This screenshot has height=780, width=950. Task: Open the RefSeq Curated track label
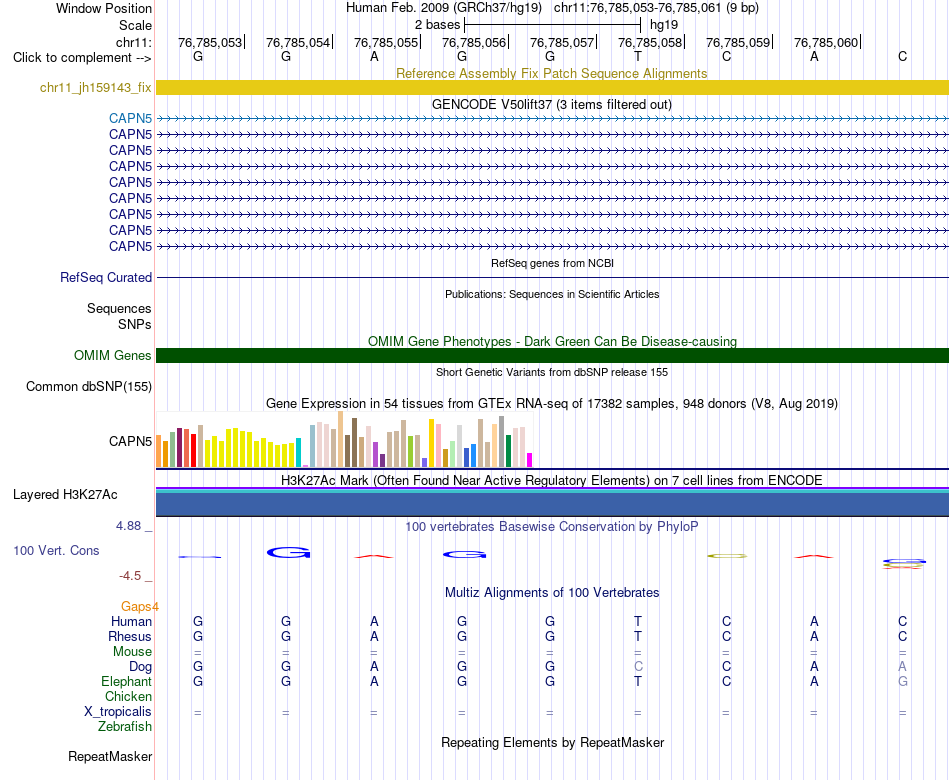(x=106, y=277)
